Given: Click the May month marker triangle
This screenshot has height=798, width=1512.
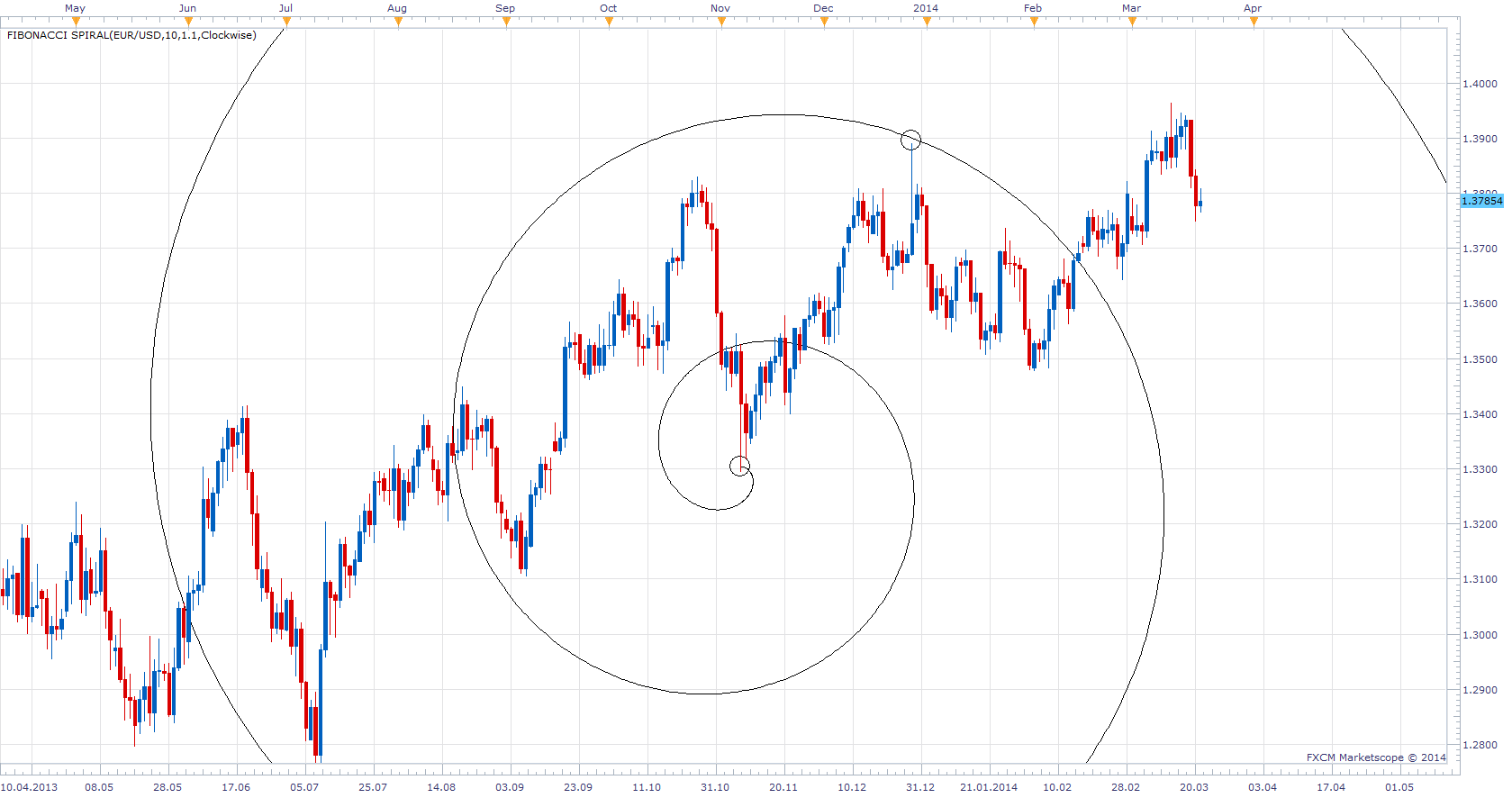Looking at the screenshot, I should coord(76,22).
